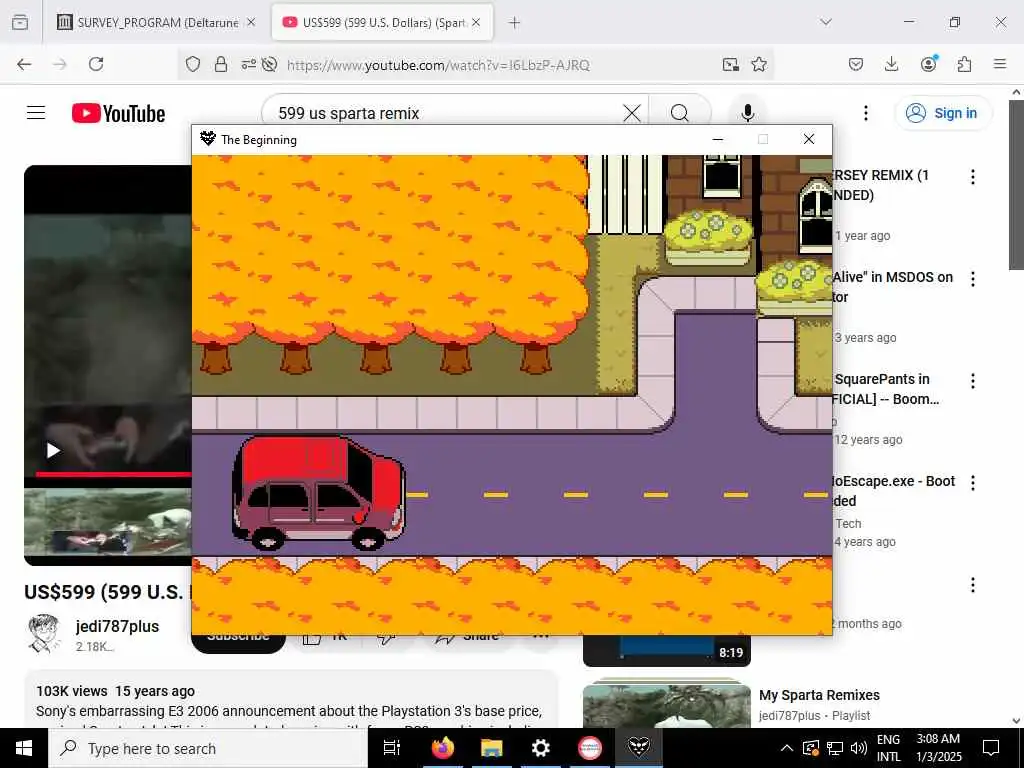Open Firefox View icon in tab bar
The width and height of the screenshot is (1024, 768).
20,22
